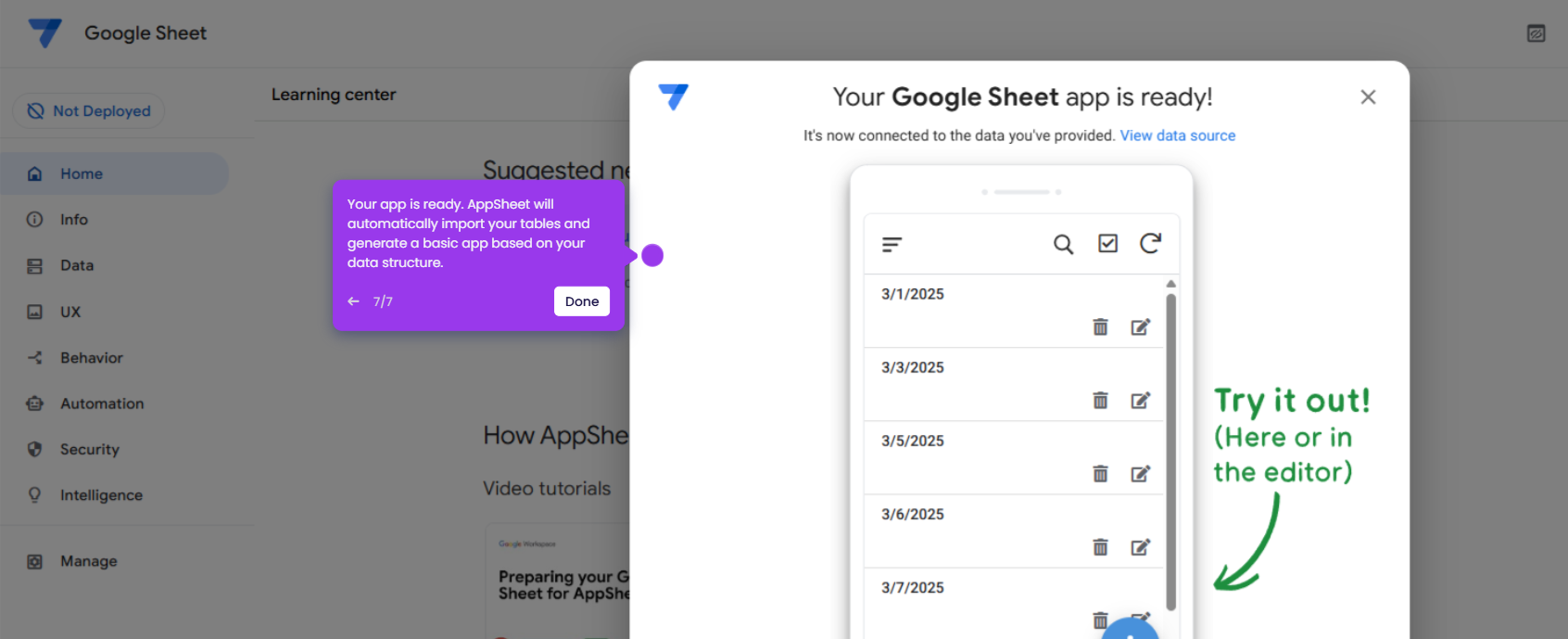Delete the 3/6/2025 row
Viewport: 1568px width, 639px height.
(x=1100, y=546)
